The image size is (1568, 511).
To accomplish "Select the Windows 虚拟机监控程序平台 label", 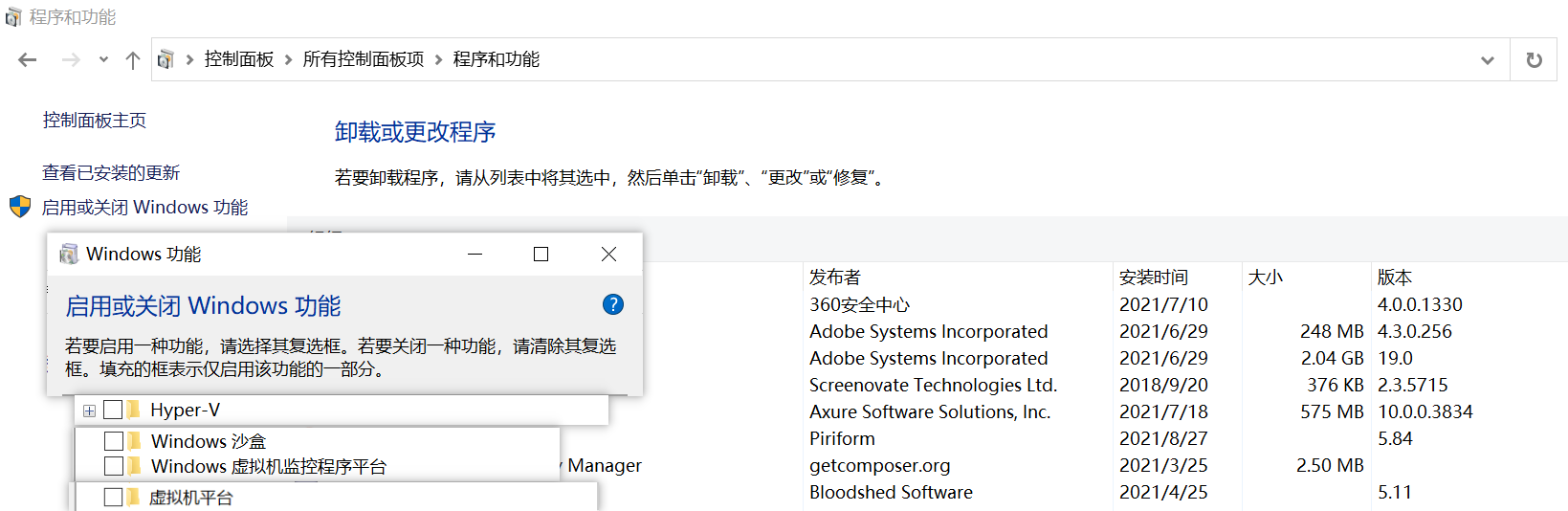I will point(269,467).
